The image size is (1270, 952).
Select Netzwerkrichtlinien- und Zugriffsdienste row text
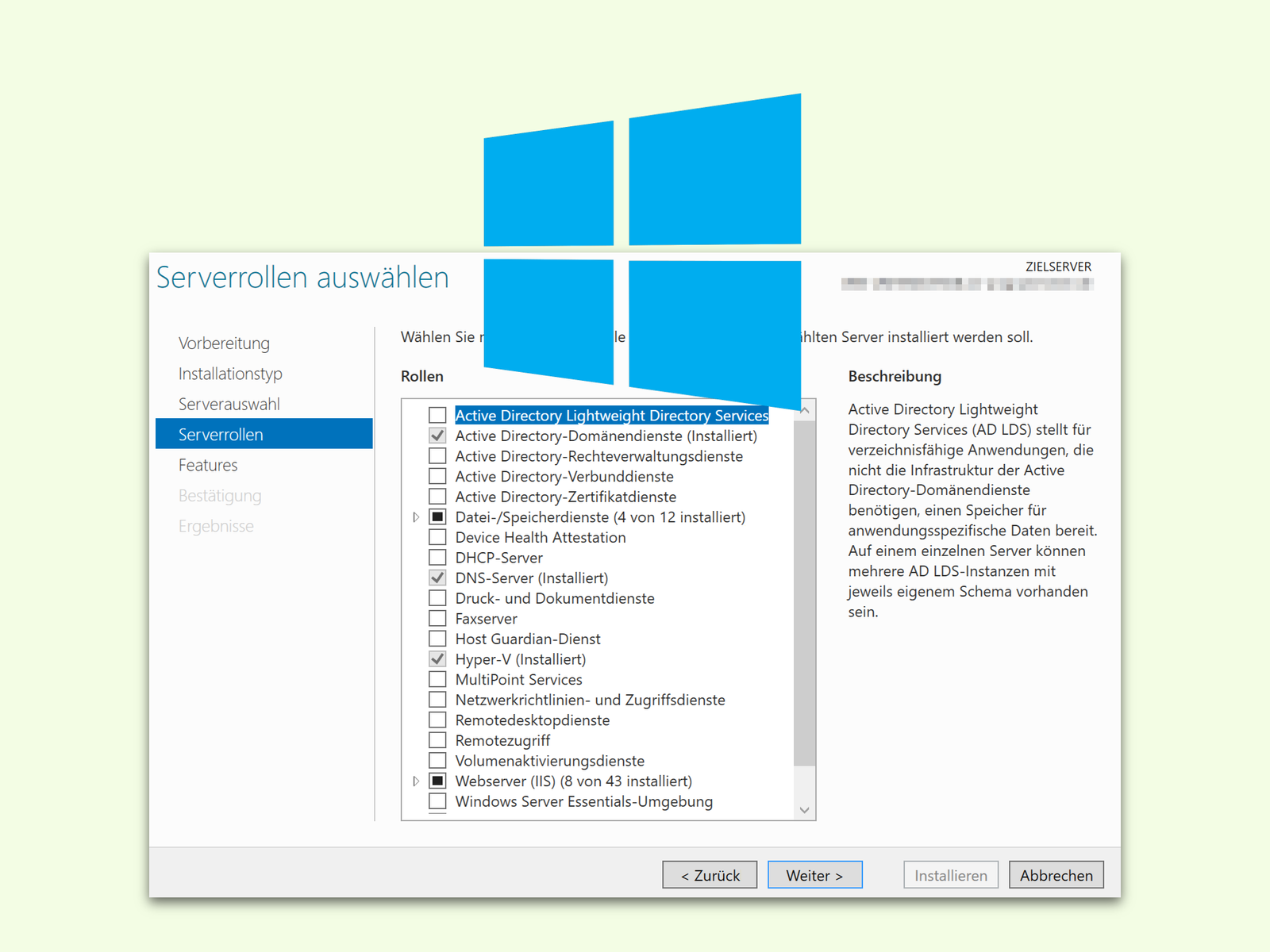591,700
